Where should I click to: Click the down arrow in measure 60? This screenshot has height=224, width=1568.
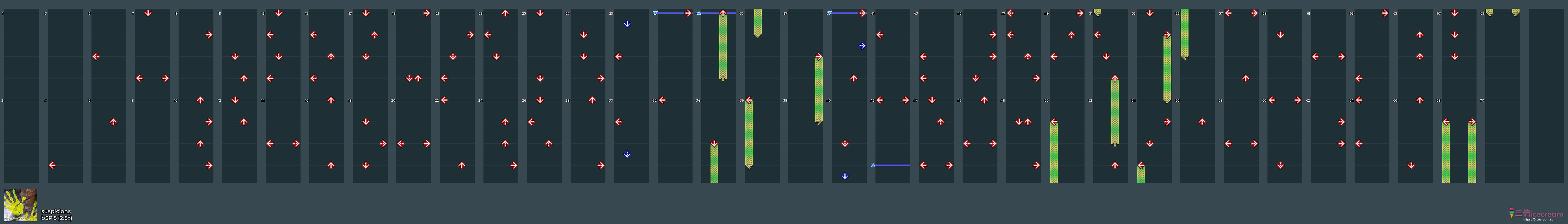1281,165
